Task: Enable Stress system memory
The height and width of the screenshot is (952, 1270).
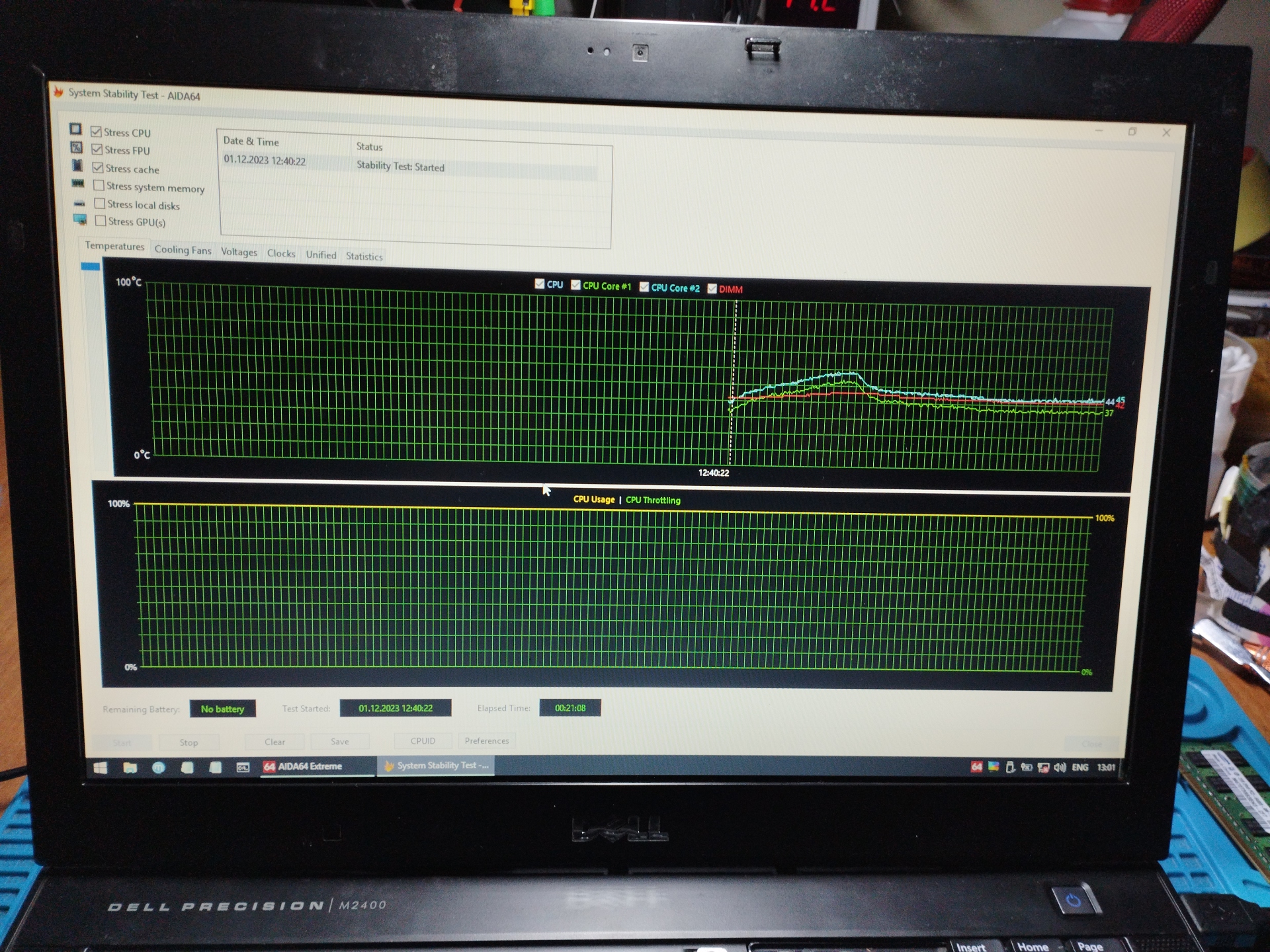Action: (99, 185)
